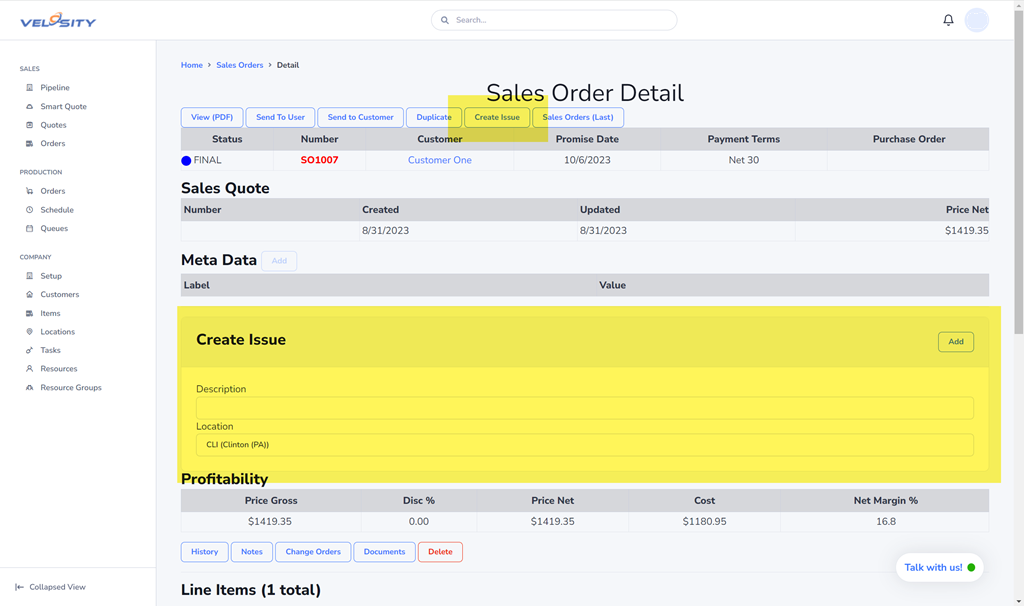
Task: Go to Production Queues in the sidebar
Action: pos(54,229)
